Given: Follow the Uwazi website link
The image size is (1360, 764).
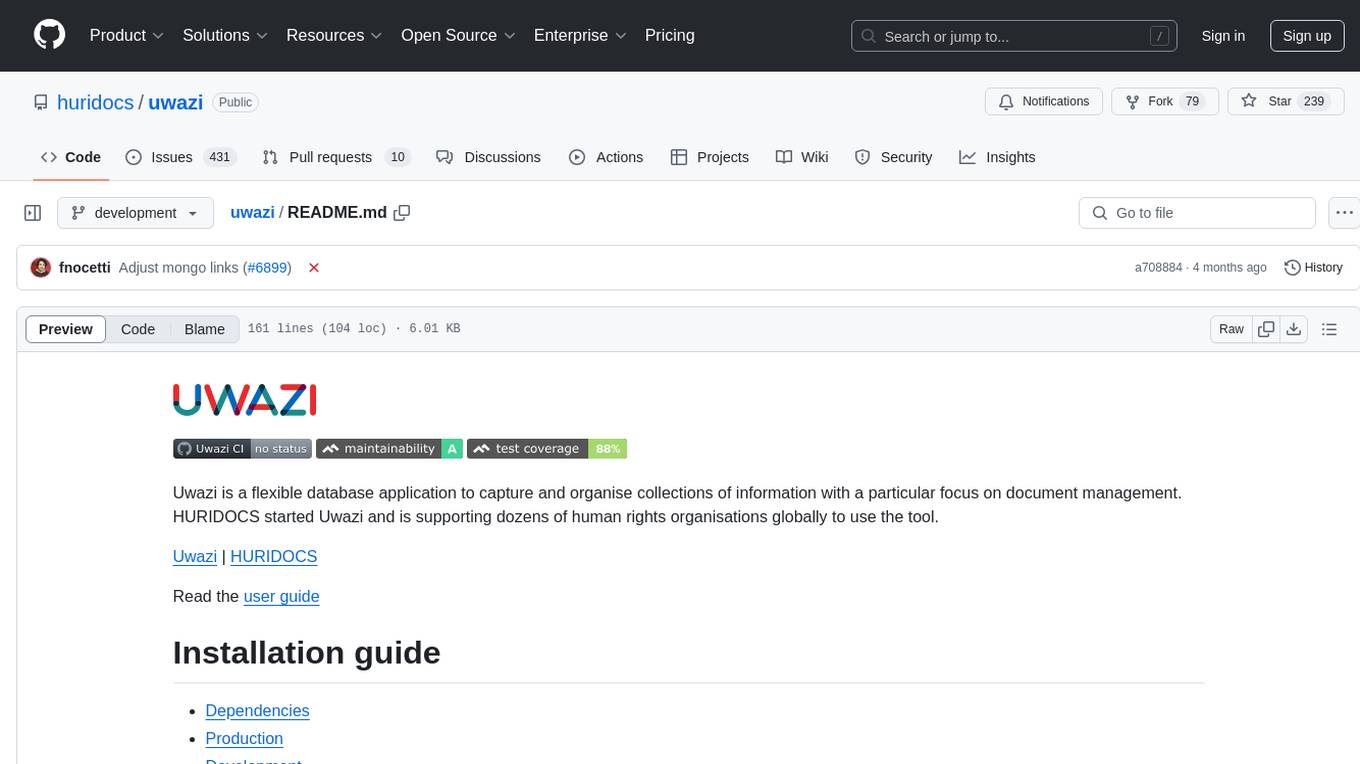Looking at the screenshot, I should point(195,556).
